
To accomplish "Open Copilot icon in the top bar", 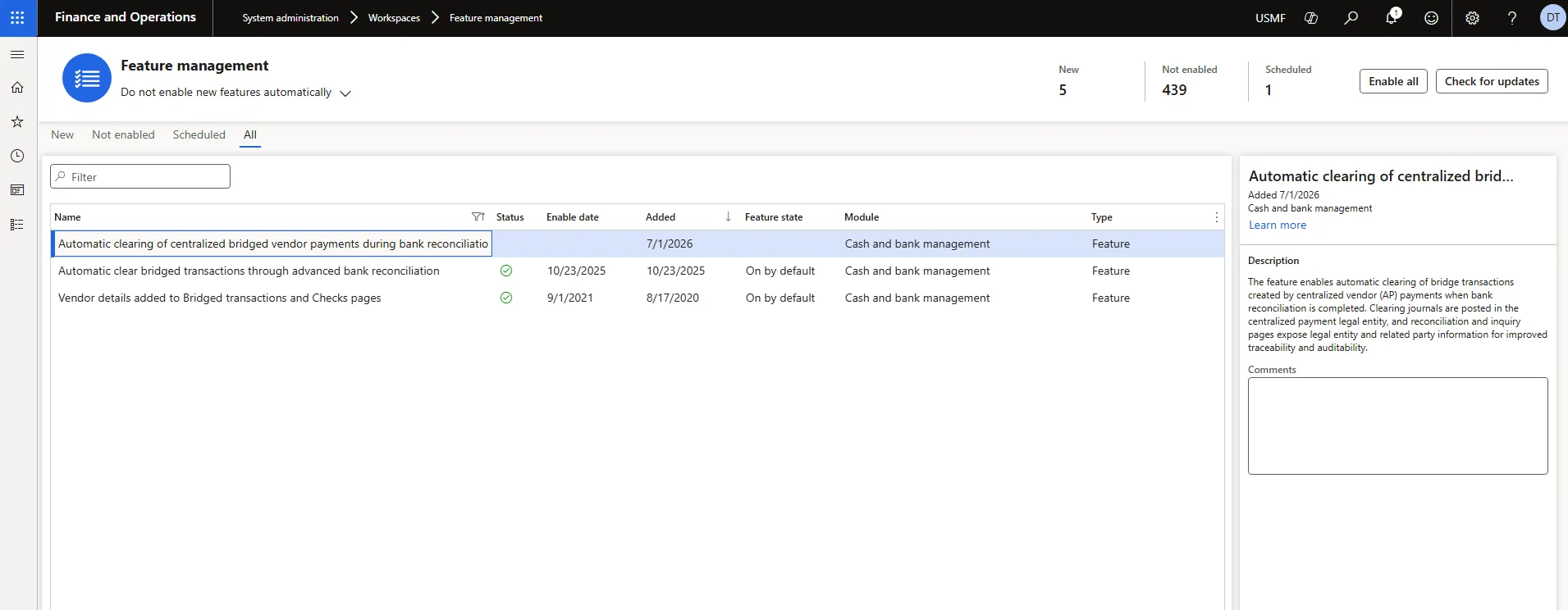I will pos(1311,18).
